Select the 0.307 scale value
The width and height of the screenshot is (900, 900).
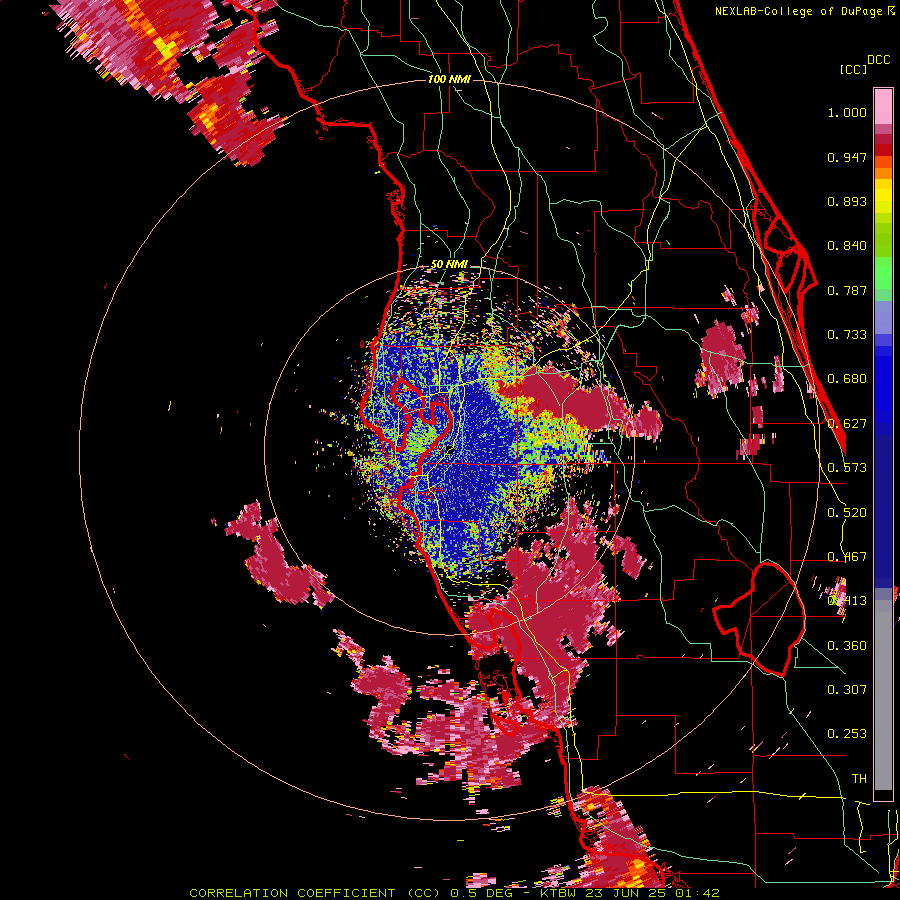(847, 690)
